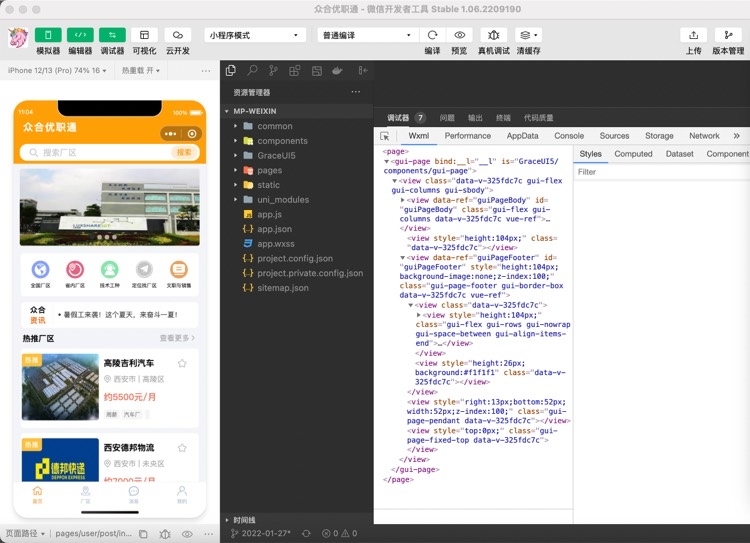Open simulator more options ellipsis
This screenshot has height=543, width=750.
(x=206, y=71)
